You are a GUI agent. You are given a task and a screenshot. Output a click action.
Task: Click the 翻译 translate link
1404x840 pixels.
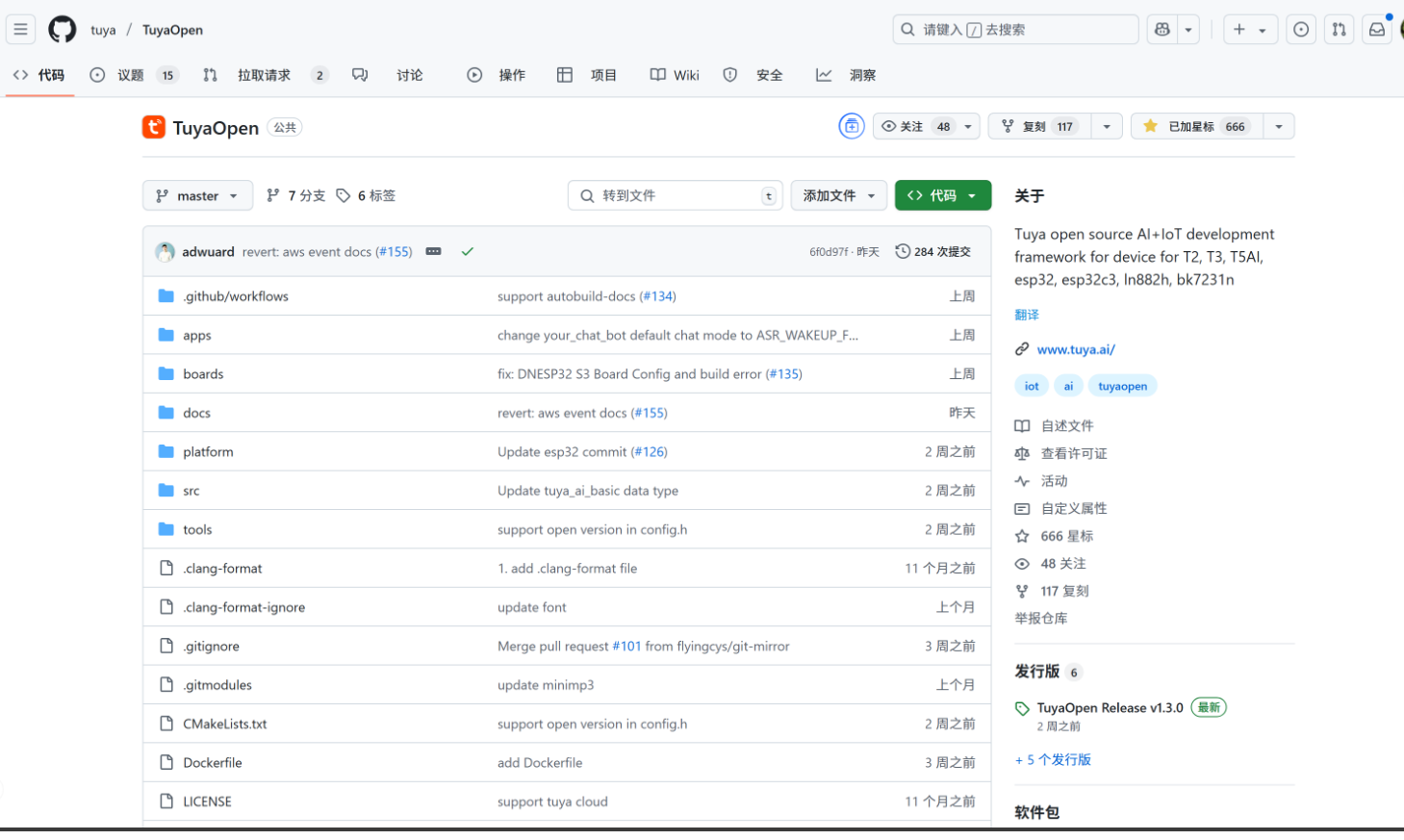pos(1027,315)
